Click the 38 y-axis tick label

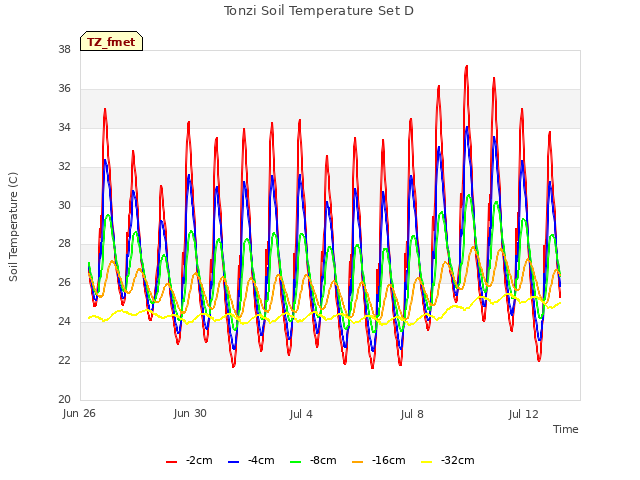click(x=64, y=49)
